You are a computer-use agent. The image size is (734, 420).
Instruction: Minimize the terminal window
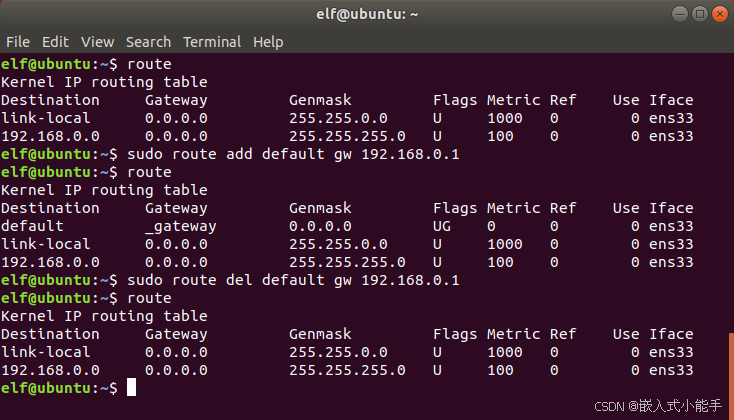tap(680, 14)
